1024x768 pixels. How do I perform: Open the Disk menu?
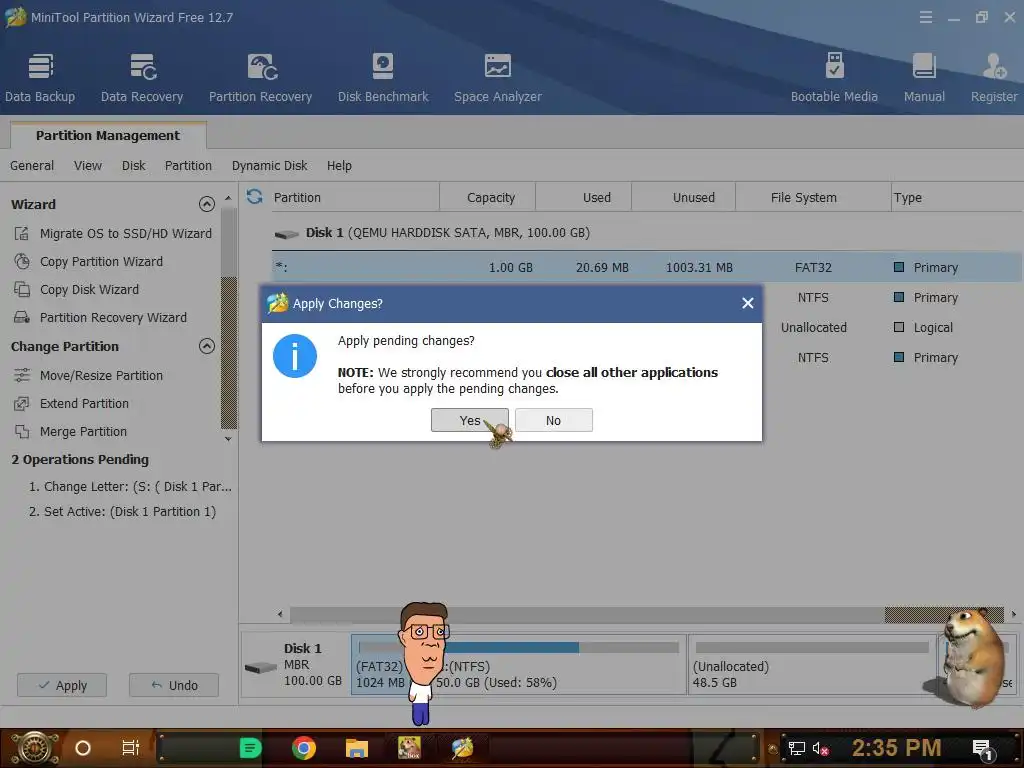click(x=133, y=166)
